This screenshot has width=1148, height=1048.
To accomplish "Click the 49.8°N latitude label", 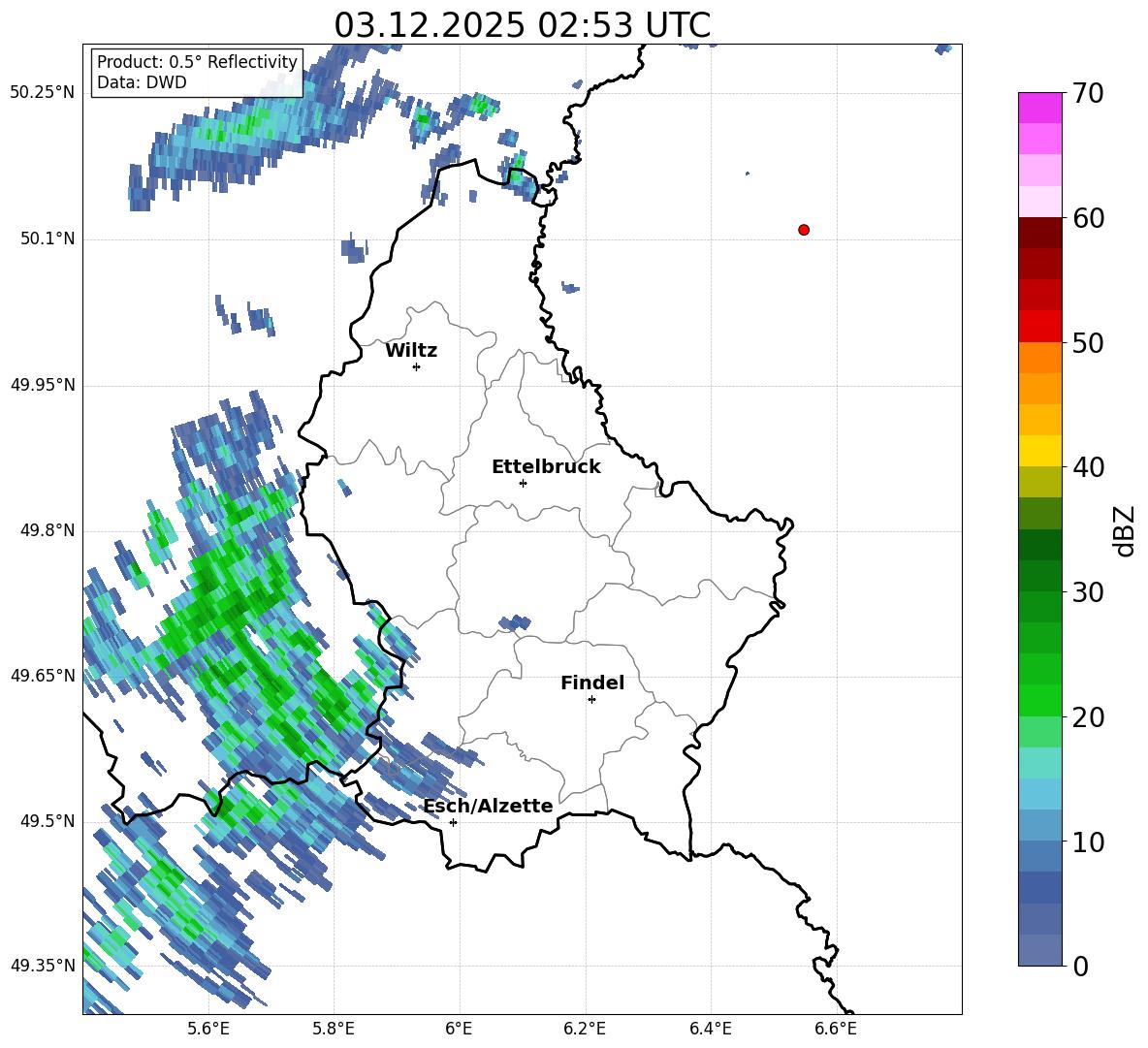I will pos(47,530).
